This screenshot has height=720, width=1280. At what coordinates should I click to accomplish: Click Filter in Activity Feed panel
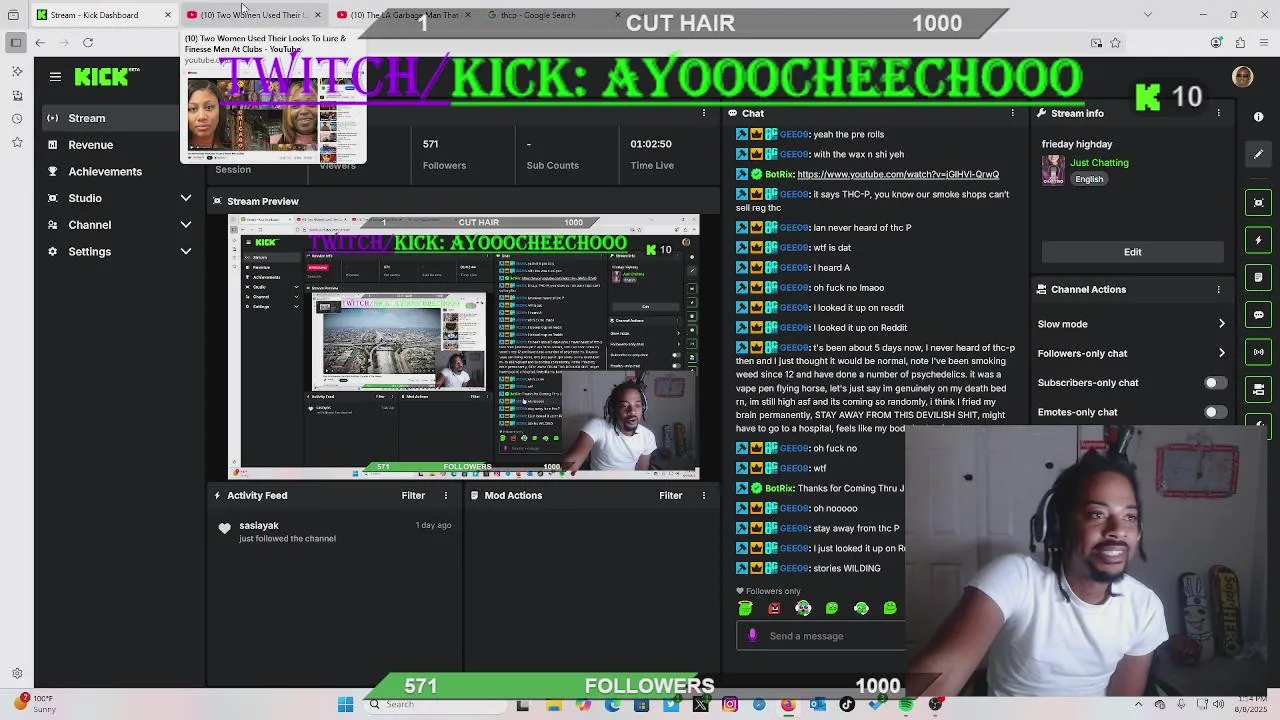(413, 495)
